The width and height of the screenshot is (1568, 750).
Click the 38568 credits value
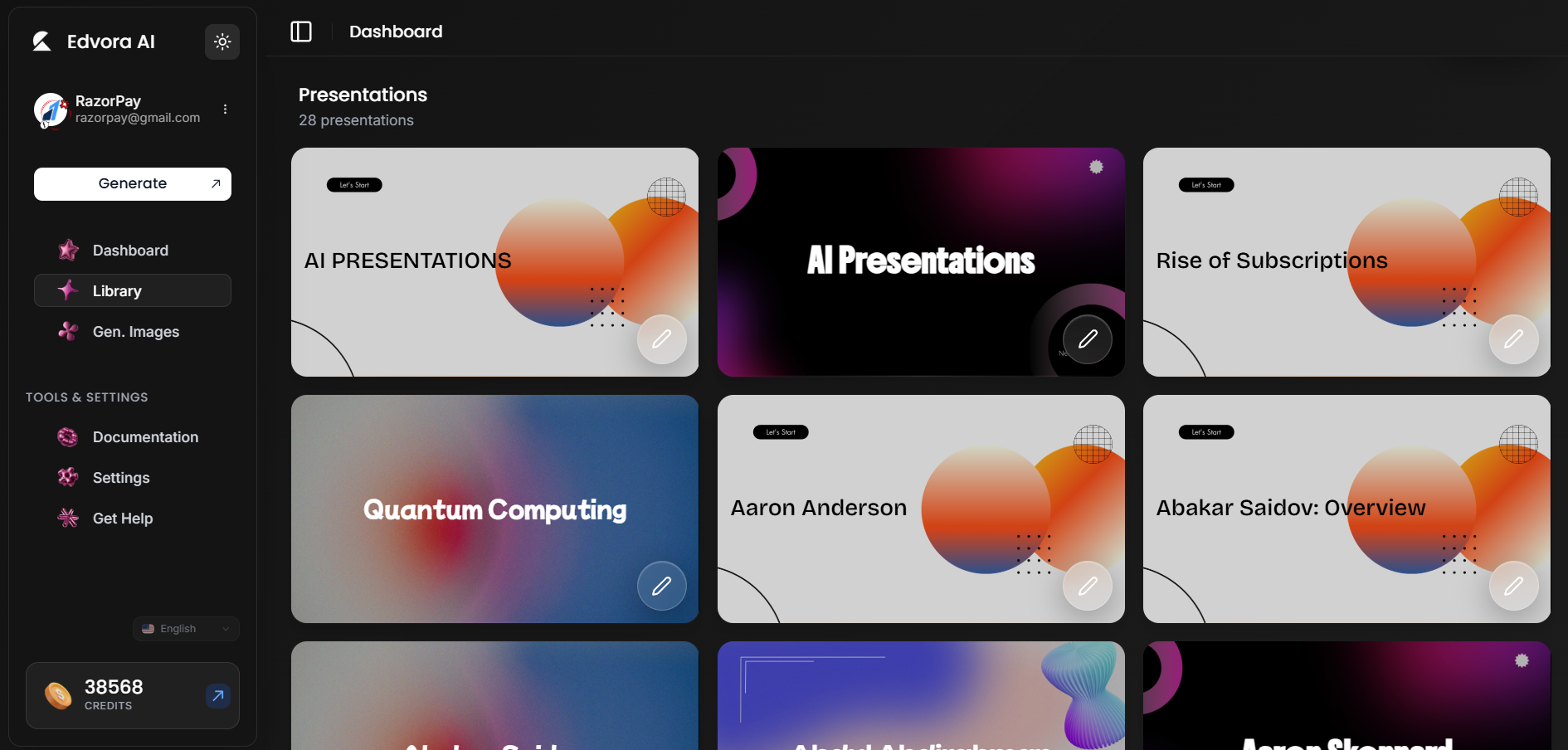114,687
